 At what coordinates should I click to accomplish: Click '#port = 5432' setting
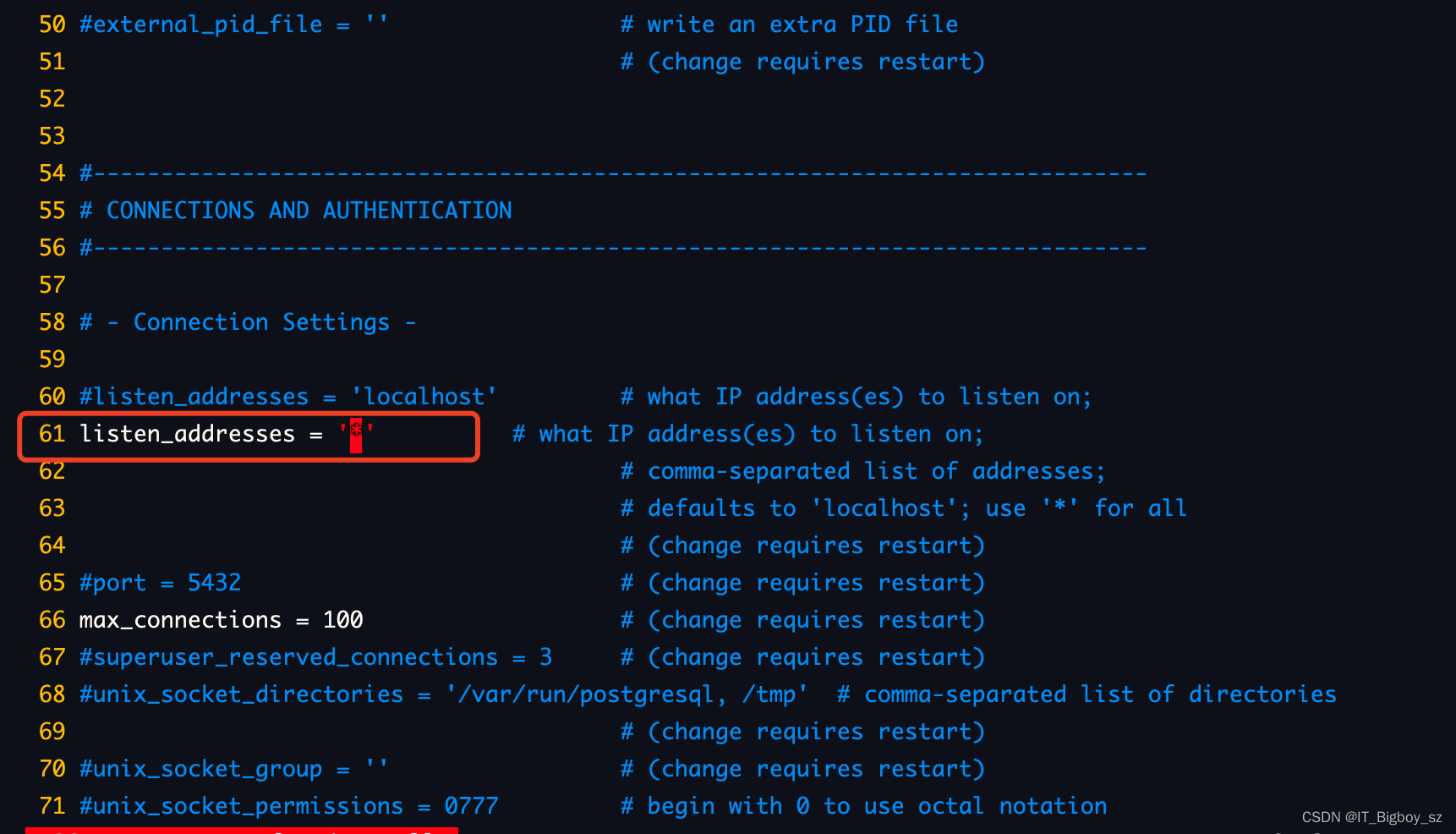(x=160, y=583)
